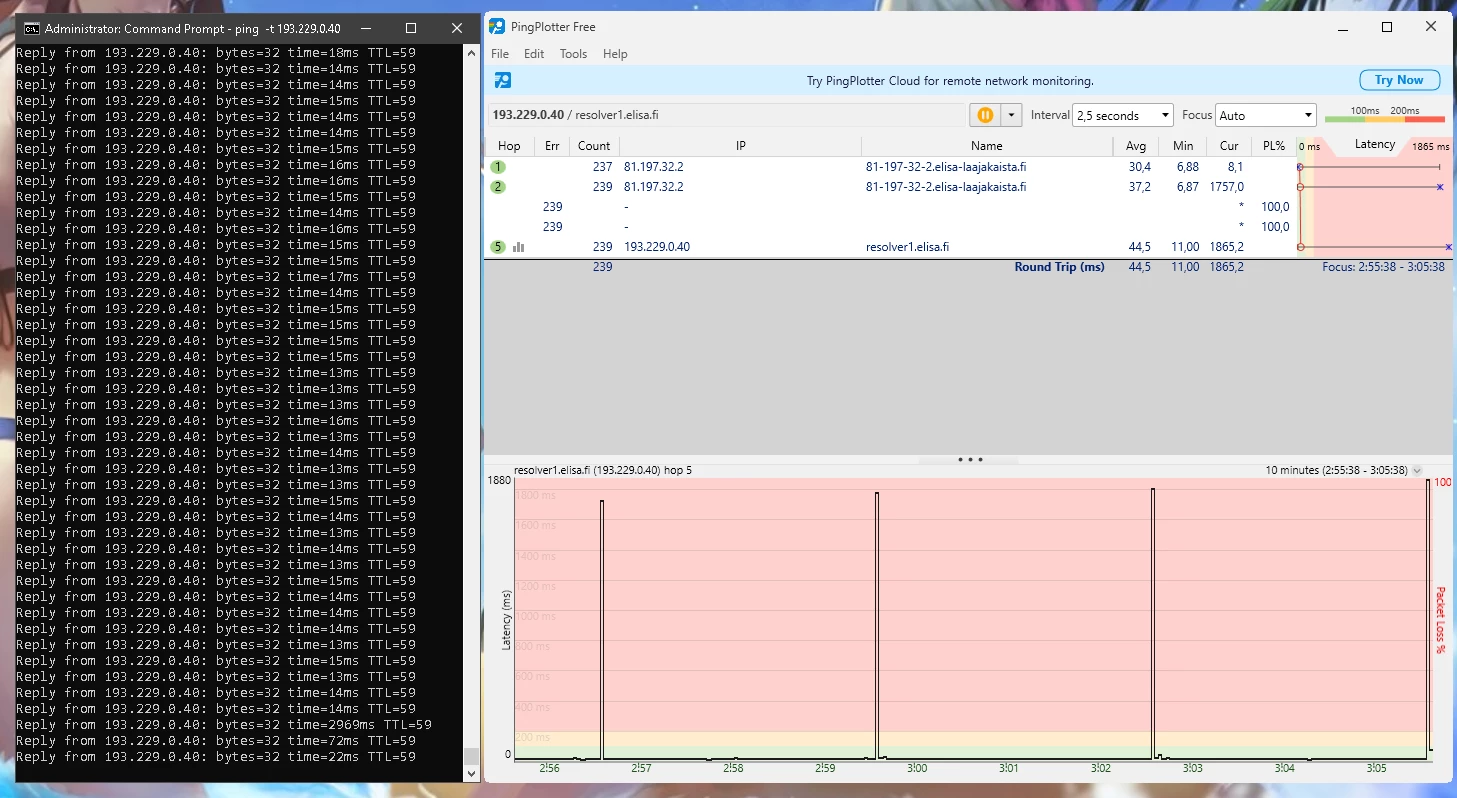This screenshot has width=1457, height=798.
Task: Click the Command Prompt scrollbar down arrow
Action: click(472, 774)
